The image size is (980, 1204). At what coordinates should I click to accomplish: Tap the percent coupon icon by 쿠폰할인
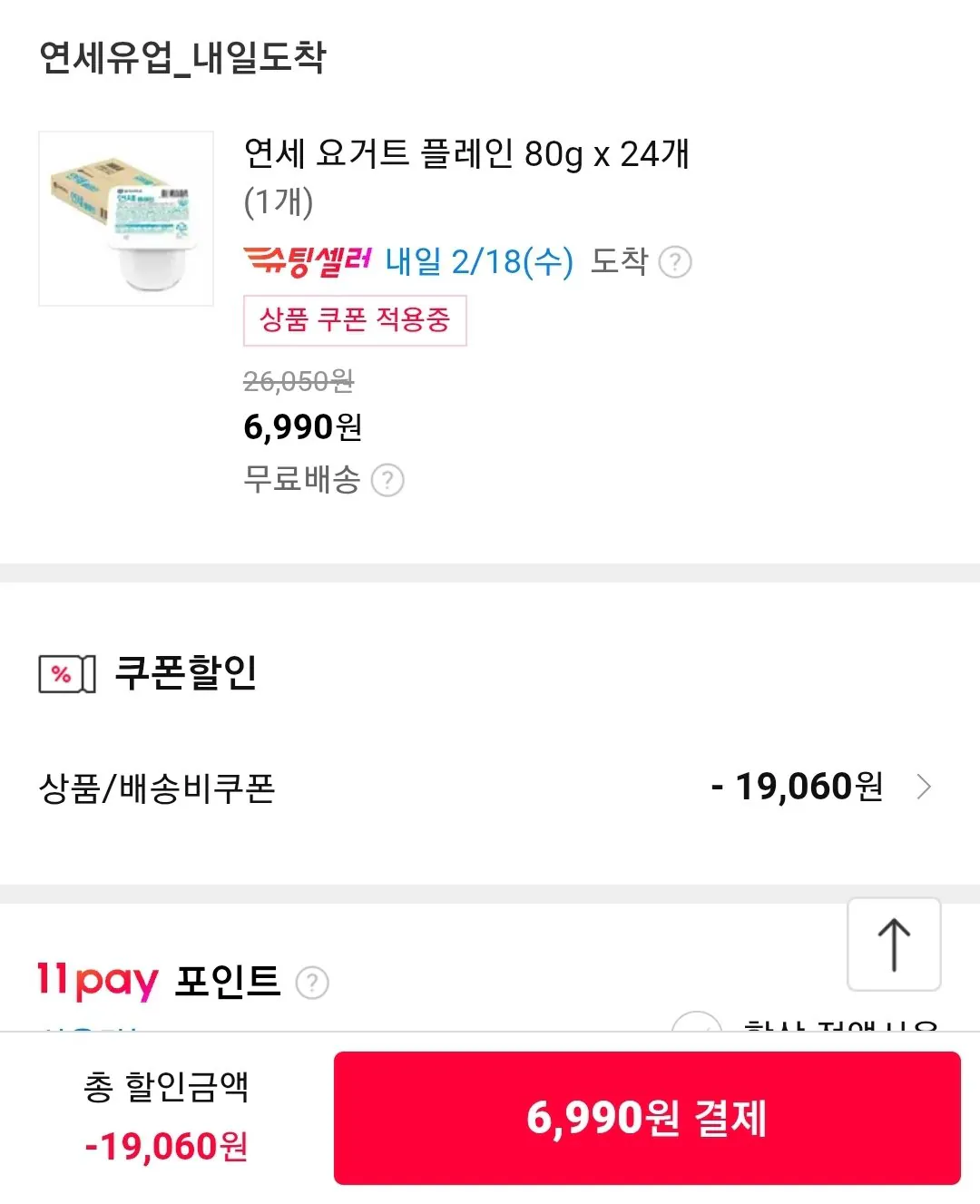(66, 674)
